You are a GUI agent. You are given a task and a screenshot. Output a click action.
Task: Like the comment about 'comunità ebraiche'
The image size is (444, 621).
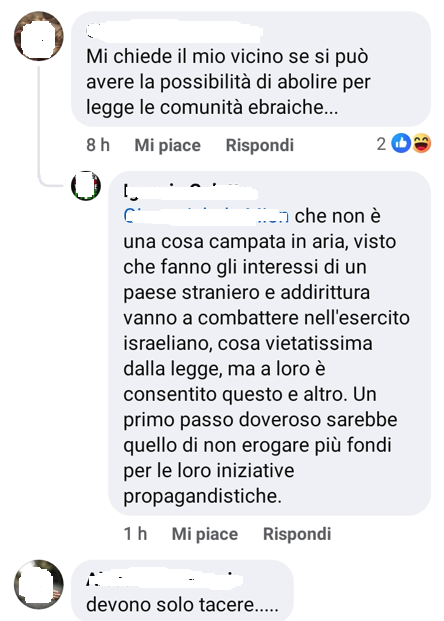[x=168, y=145]
